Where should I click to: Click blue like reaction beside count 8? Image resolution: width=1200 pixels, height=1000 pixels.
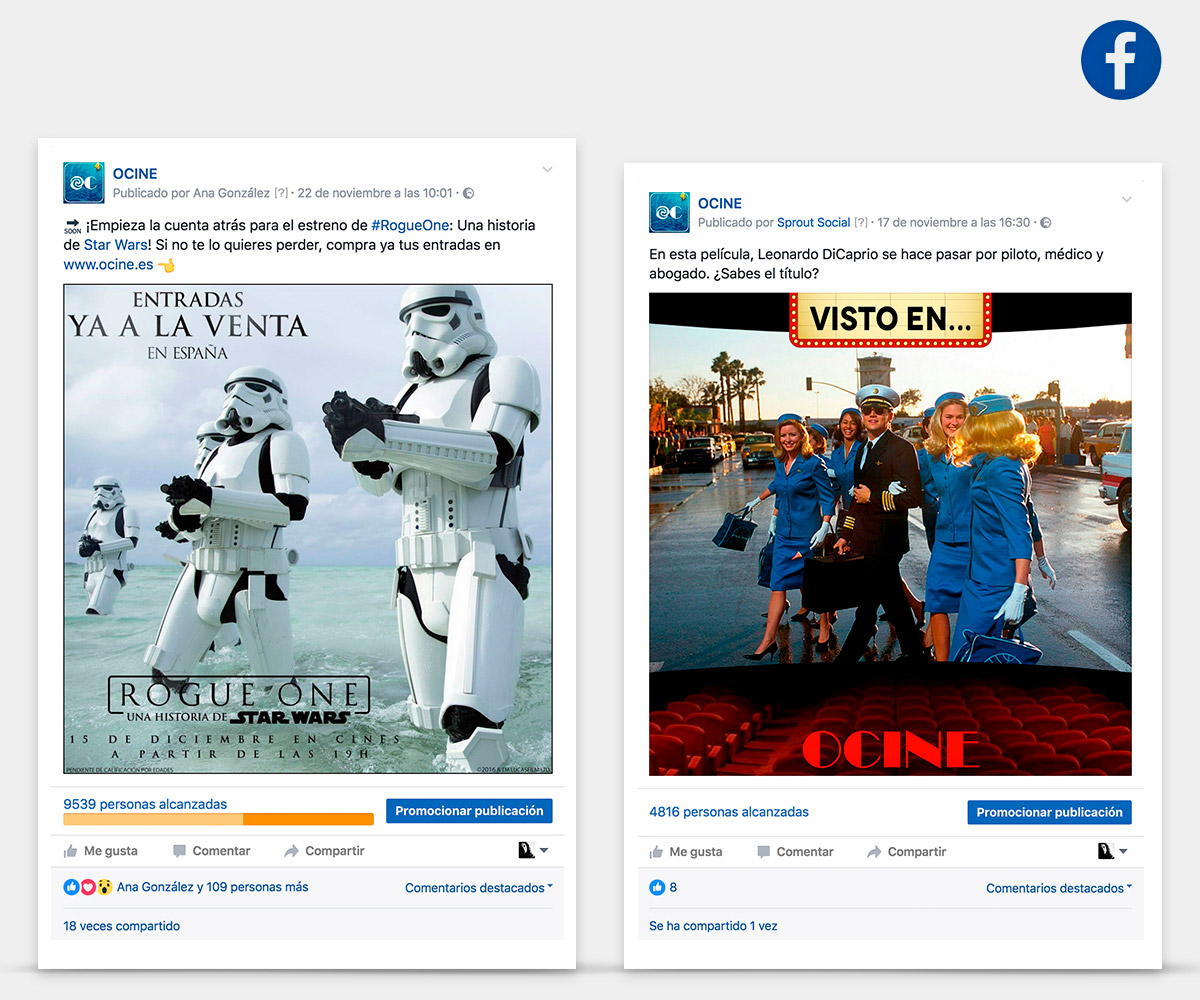[x=657, y=887]
